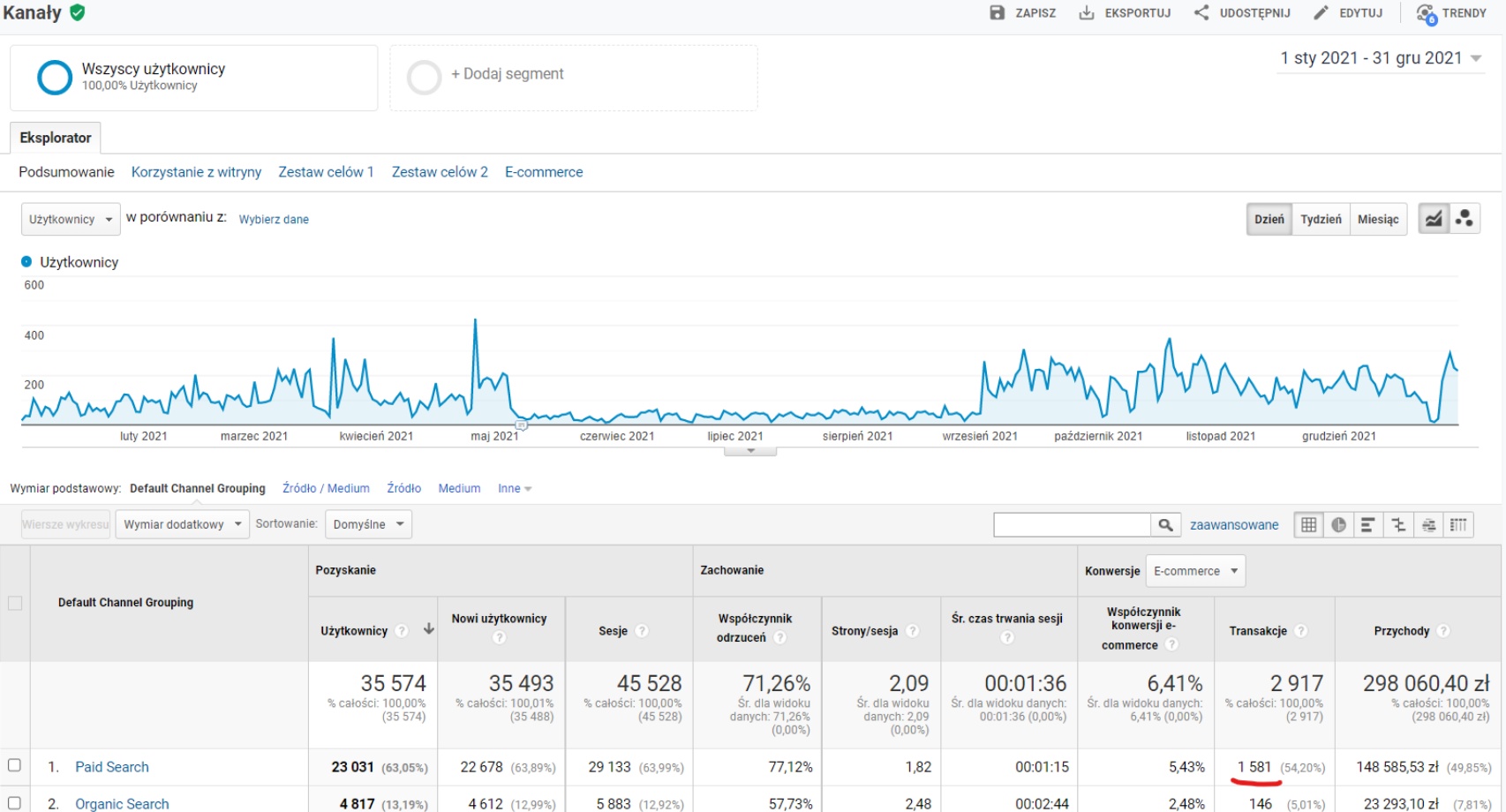The height and width of the screenshot is (812, 1506).
Task: Switch to motion chart bubbles icon
Action: [x=1465, y=219]
